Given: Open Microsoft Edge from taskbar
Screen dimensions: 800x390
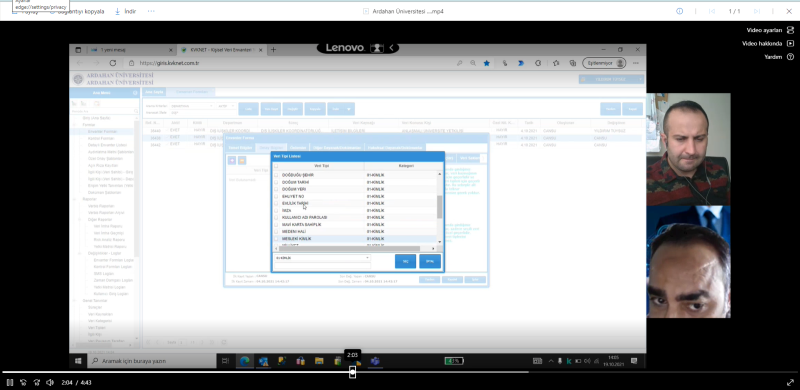Looking at the screenshot, I should point(245,361).
